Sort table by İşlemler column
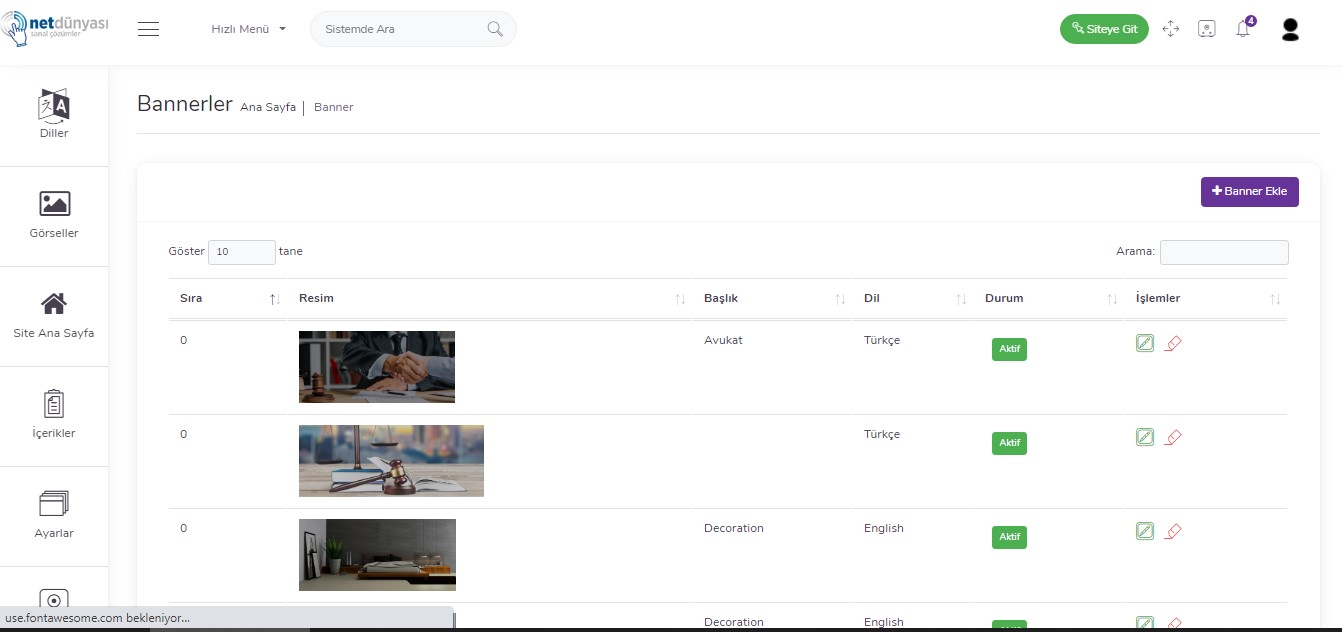 [1206, 298]
